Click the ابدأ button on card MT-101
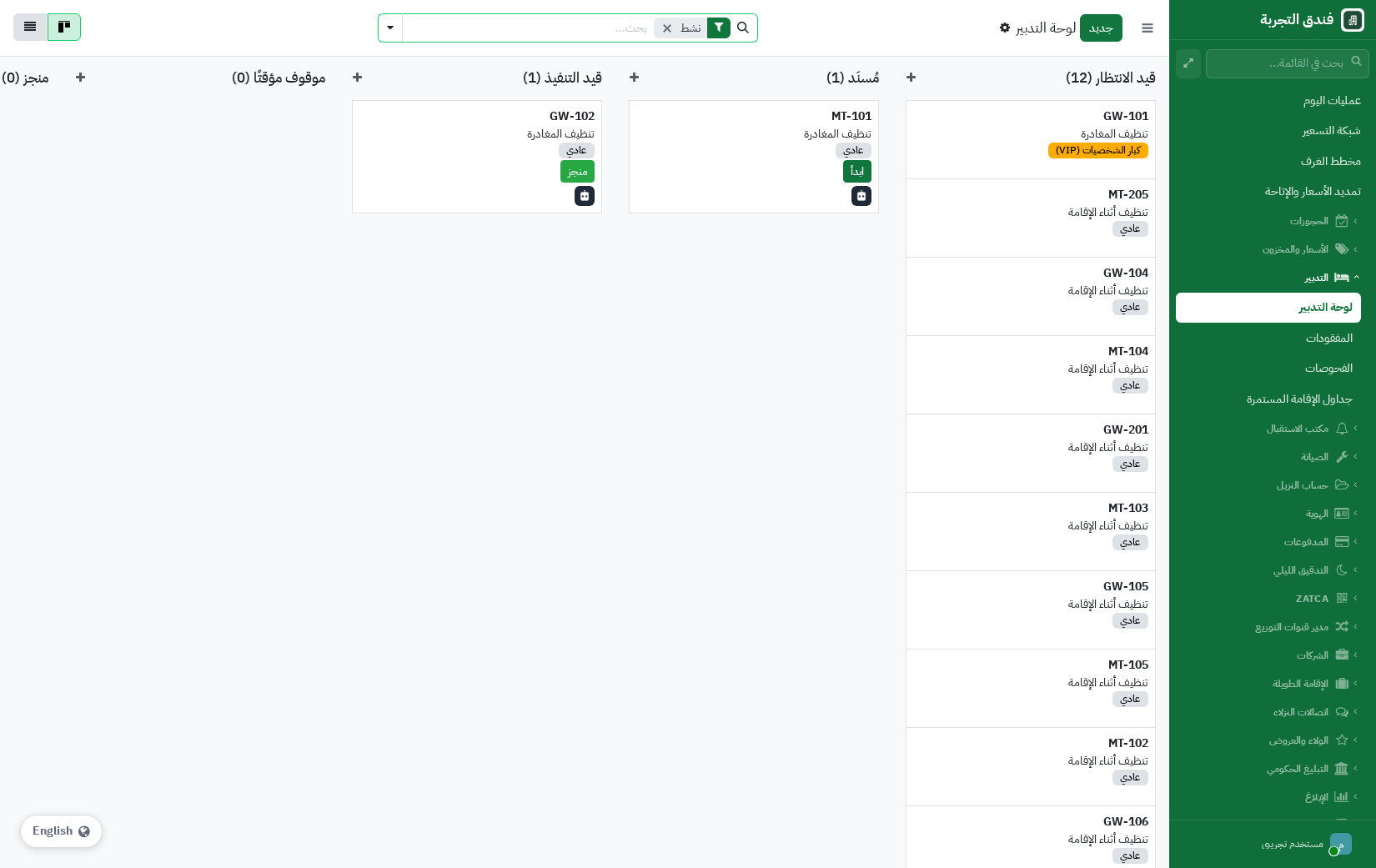The height and width of the screenshot is (868, 1376). pyautogui.click(x=856, y=172)
